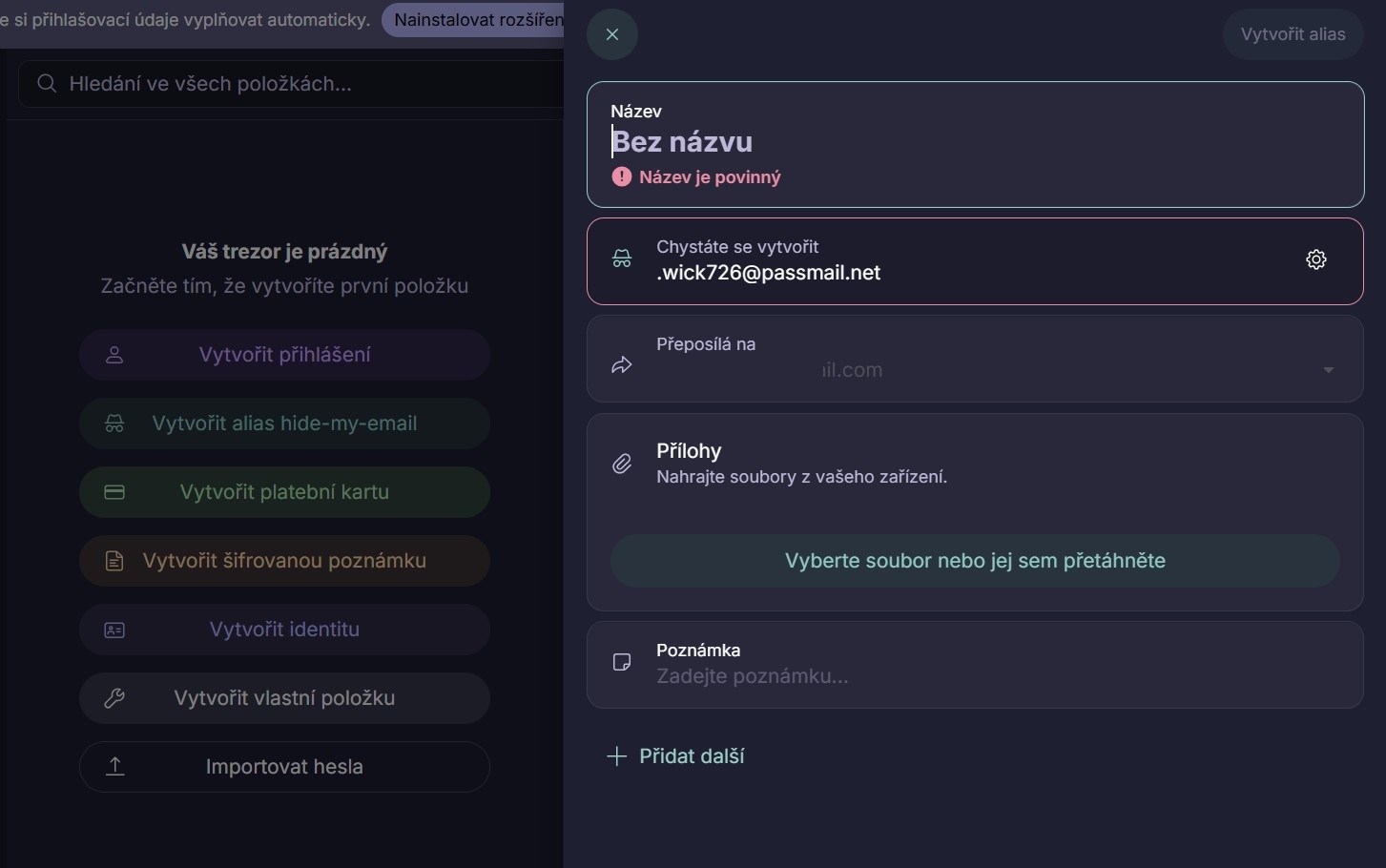1386x868 pixels.
Task: Close the alias creation panel
Action: click(612, 34)
